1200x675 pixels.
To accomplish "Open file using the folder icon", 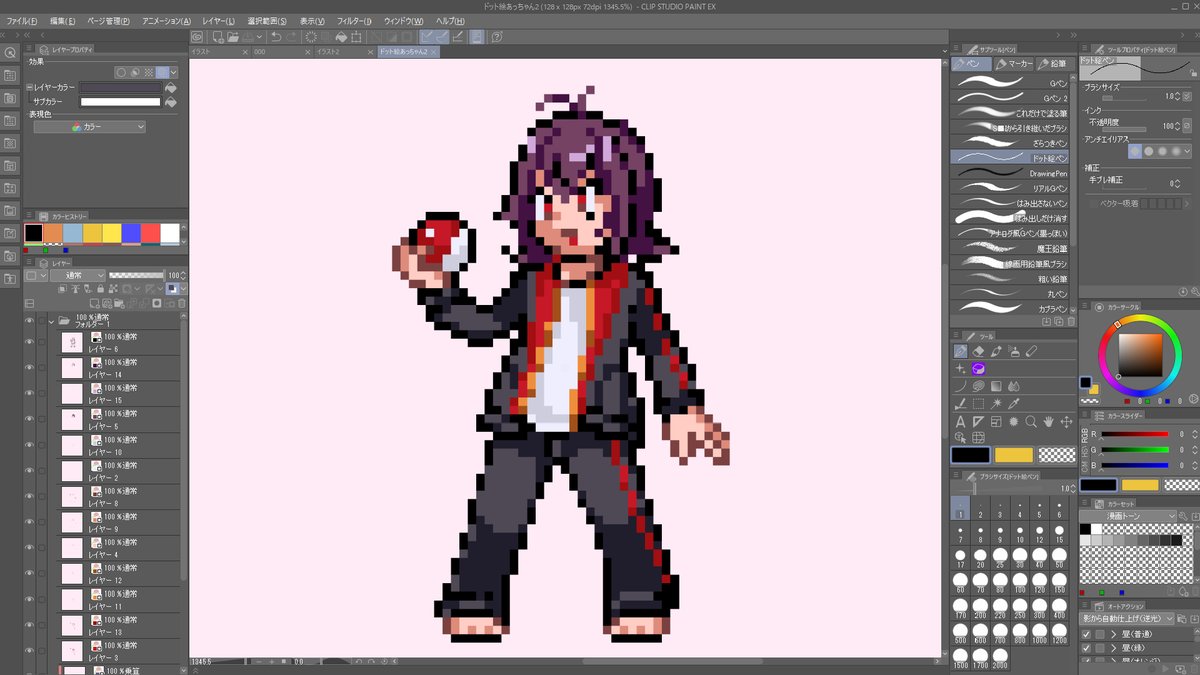I will click(233, 37).
